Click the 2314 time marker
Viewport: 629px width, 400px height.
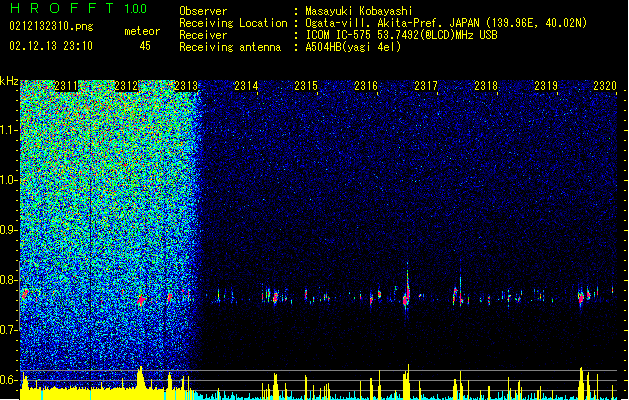(x=246, y=86)
